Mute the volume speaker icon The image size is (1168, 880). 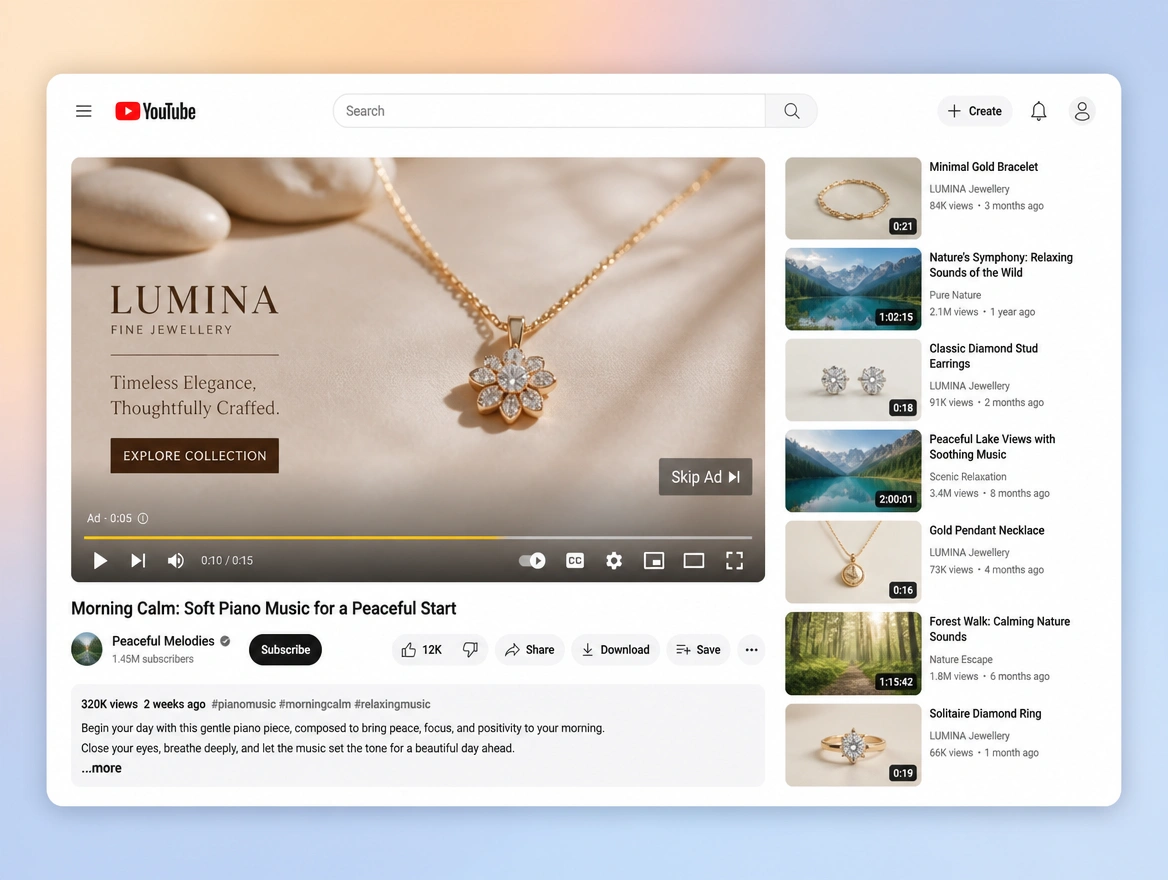[x=176, y=560]
